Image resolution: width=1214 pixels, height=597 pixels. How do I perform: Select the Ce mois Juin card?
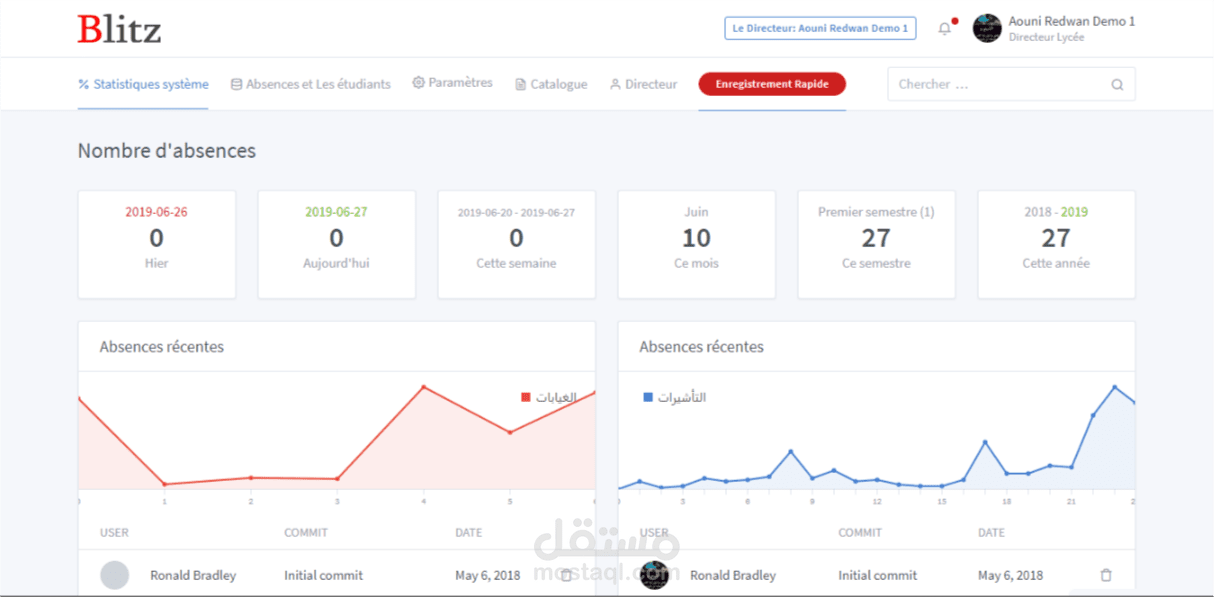(696, 244)
